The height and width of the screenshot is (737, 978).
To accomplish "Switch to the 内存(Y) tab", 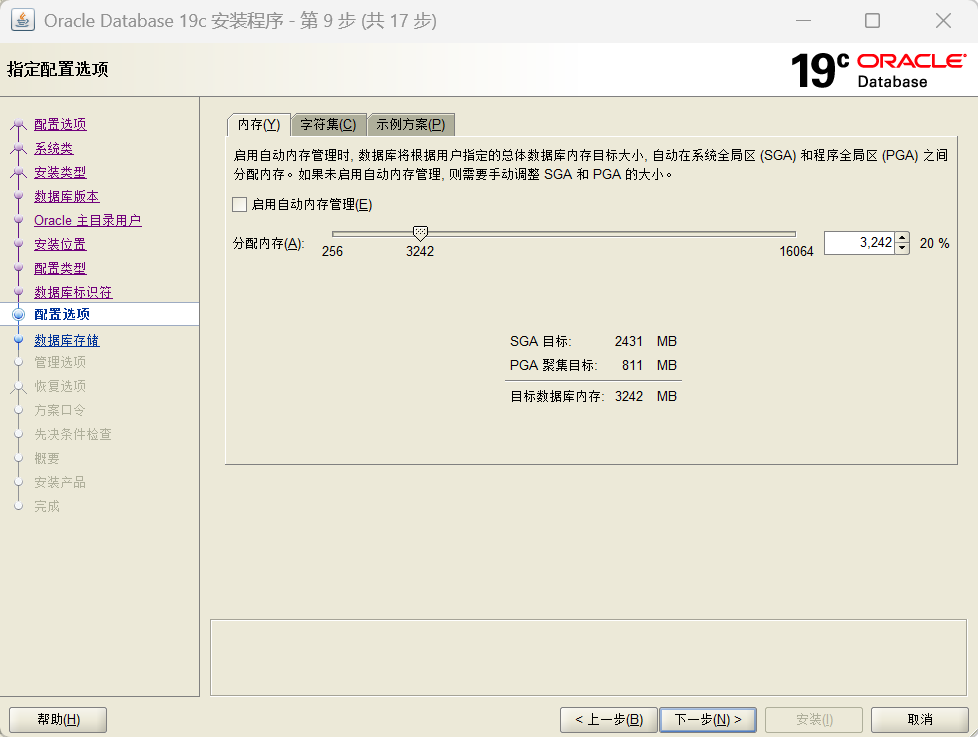I will point(259,125).
